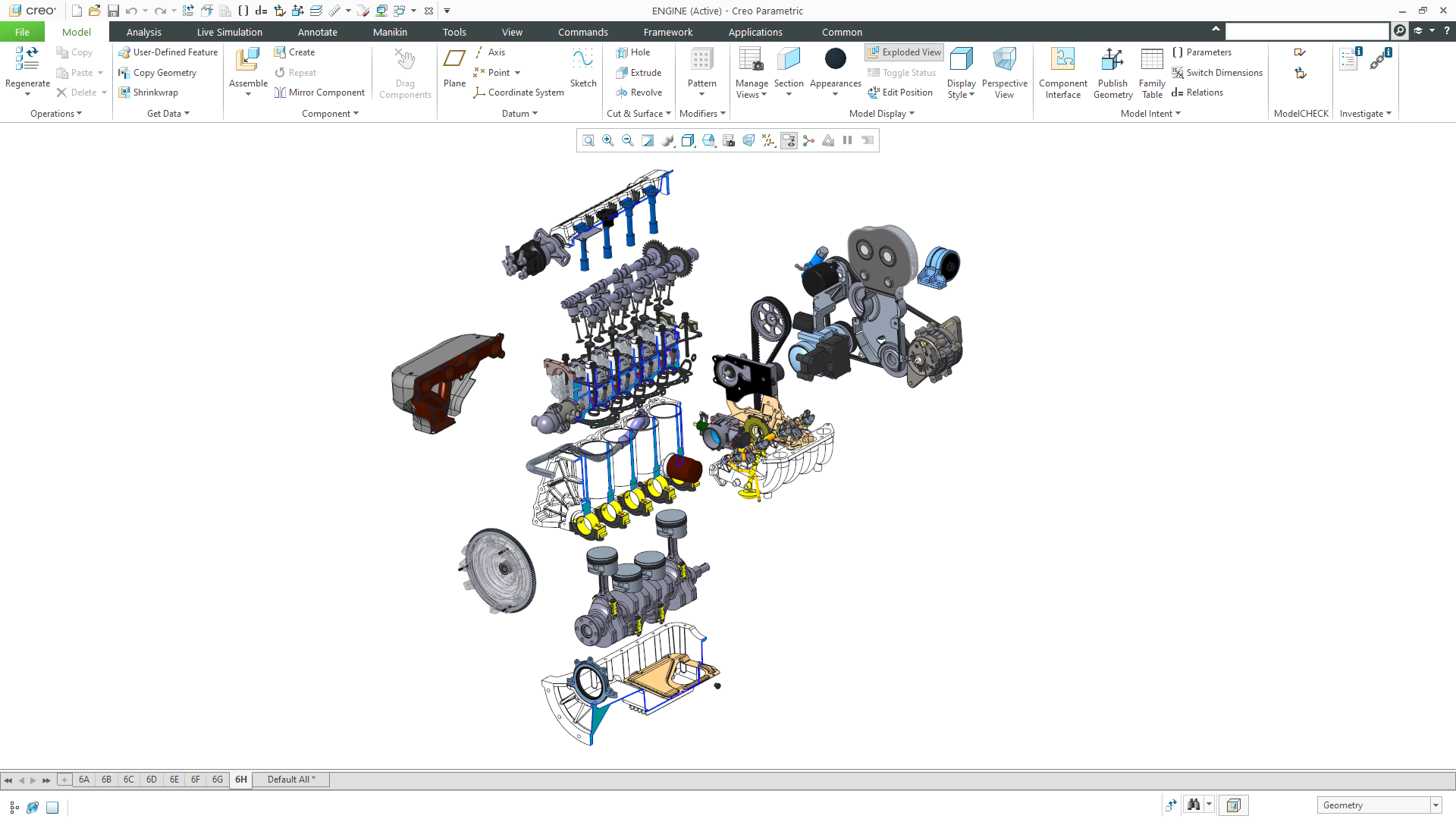Switch to the Analysis ribbon tab

pos(144,32)
